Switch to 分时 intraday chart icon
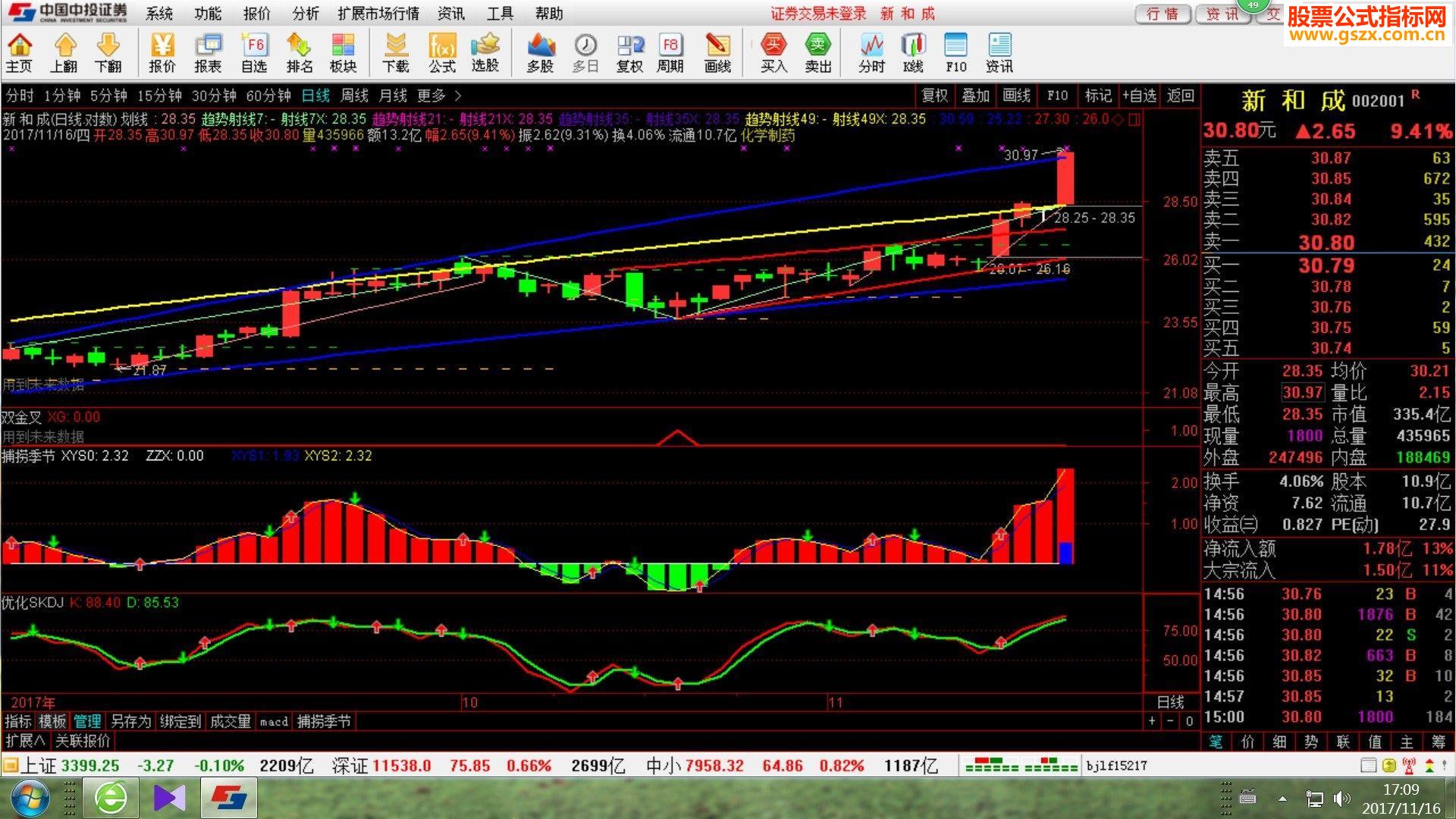Viewport: 1456px width, 819px height. pos(872,53)
